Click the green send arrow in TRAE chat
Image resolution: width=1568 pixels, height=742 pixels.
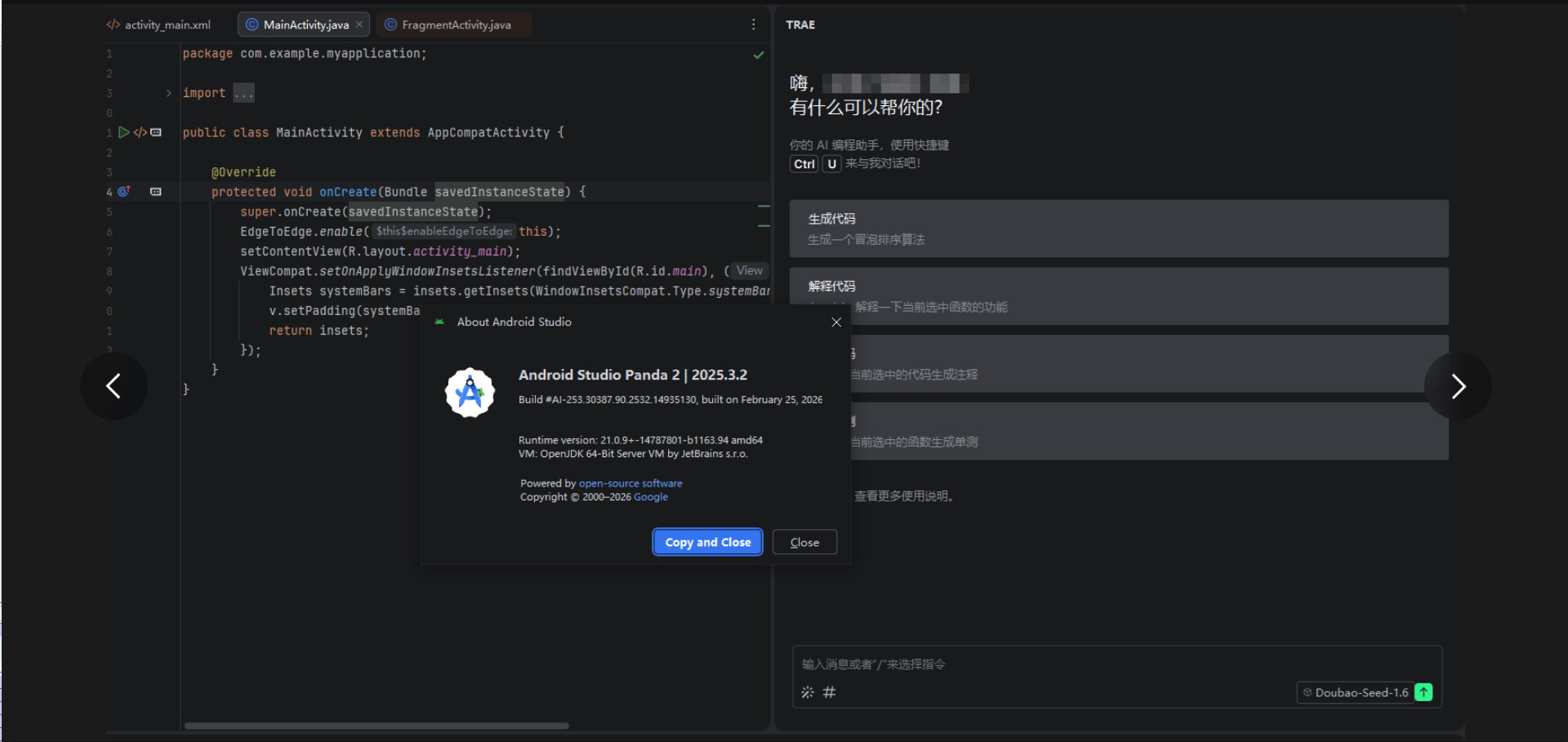1423,692
